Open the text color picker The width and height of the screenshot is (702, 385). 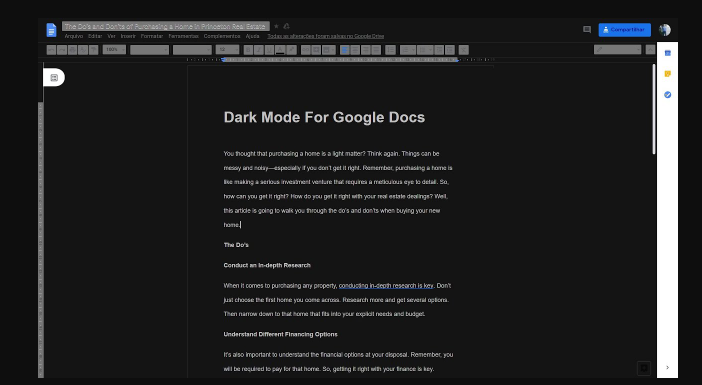tap(280, 50)
